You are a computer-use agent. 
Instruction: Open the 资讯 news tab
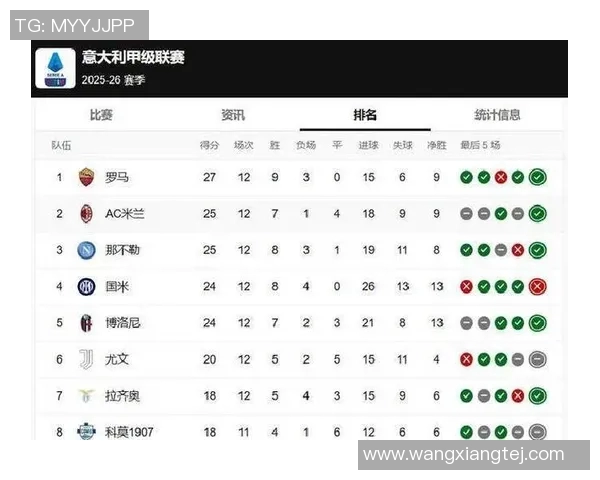point(233,115)
